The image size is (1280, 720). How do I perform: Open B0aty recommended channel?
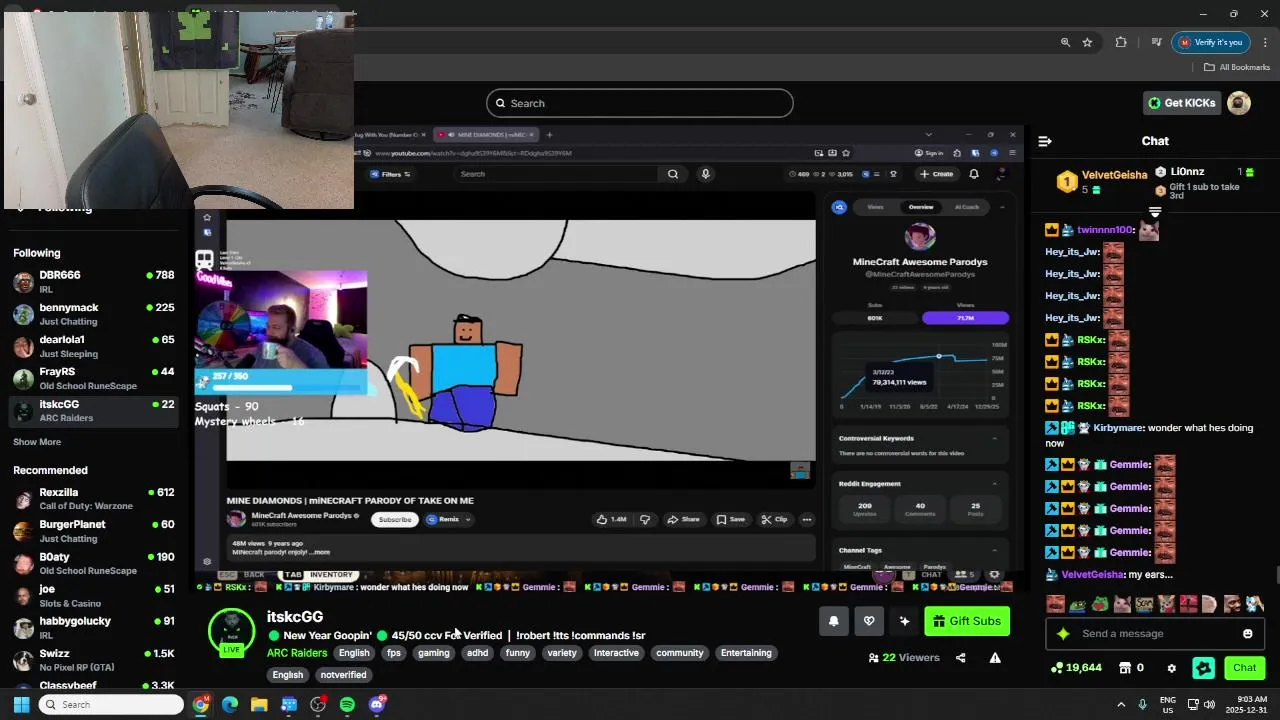[x=94, y=563]
